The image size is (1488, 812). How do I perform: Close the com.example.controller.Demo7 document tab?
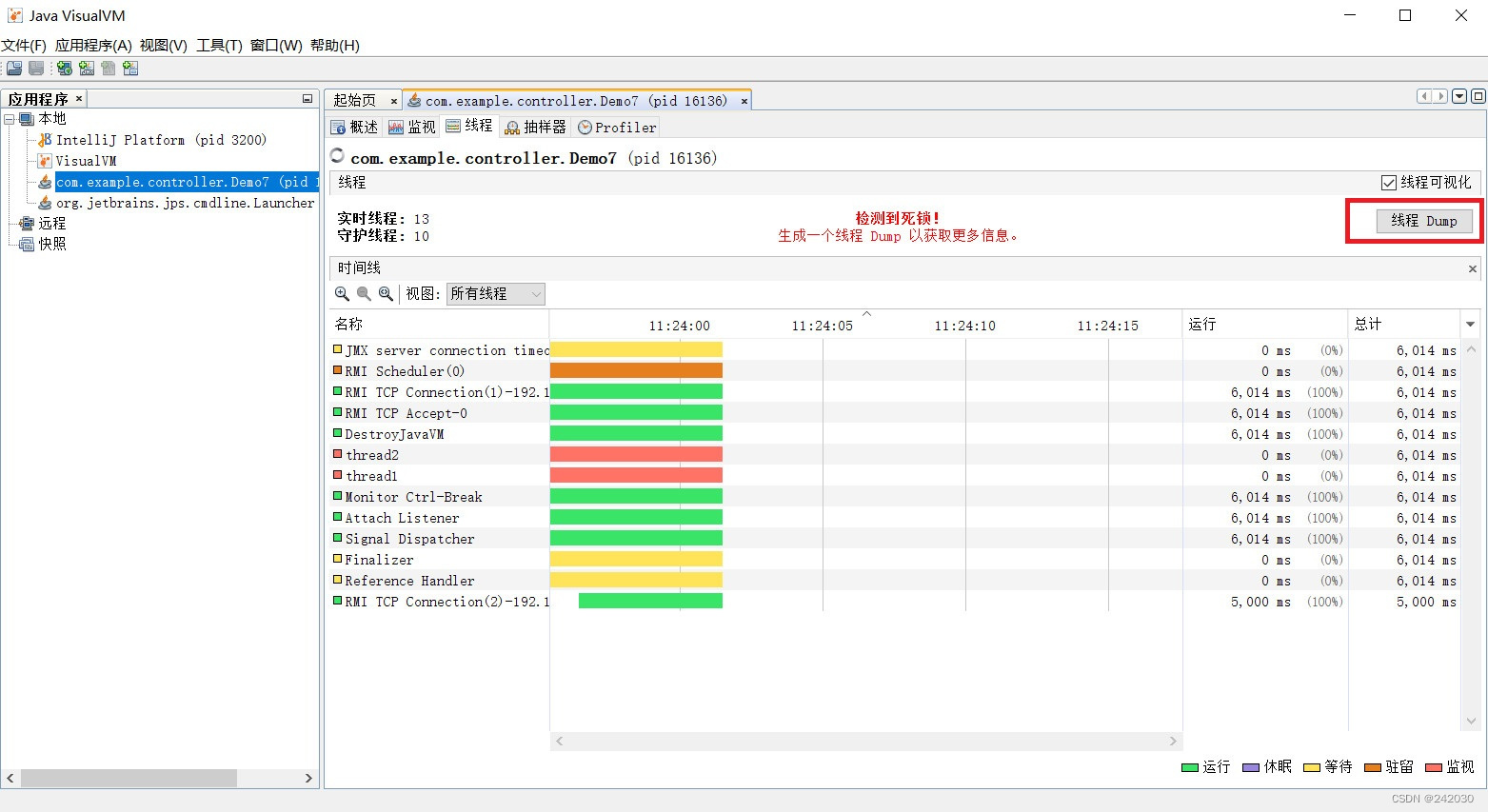tap(744, 101)
